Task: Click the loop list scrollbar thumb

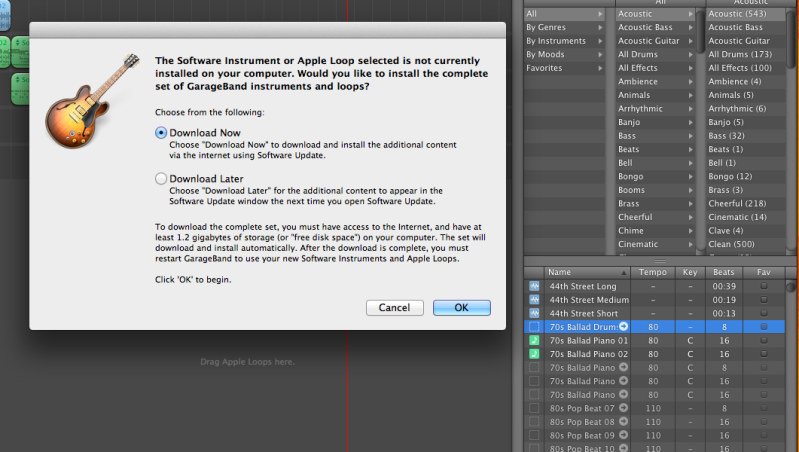Action: [791, 286]
